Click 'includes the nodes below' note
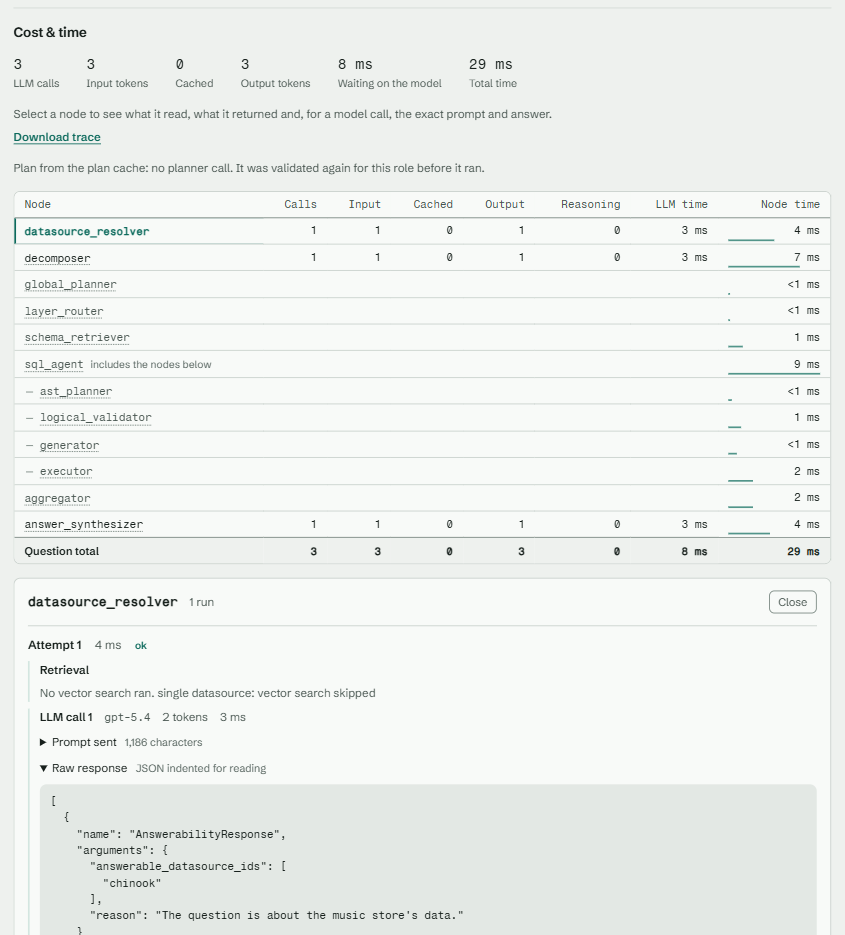 pos(151,364)
